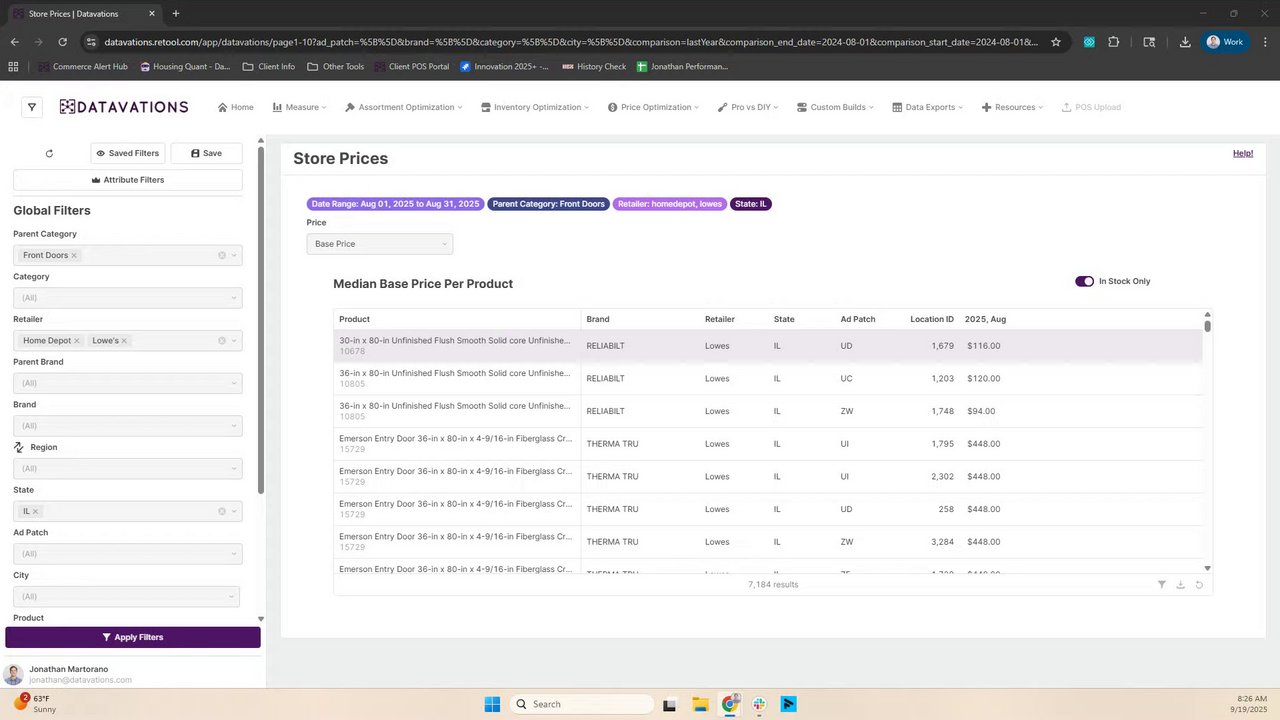
Task: Expand the Parent Category dropdown arrow
Action: (234, 255)
